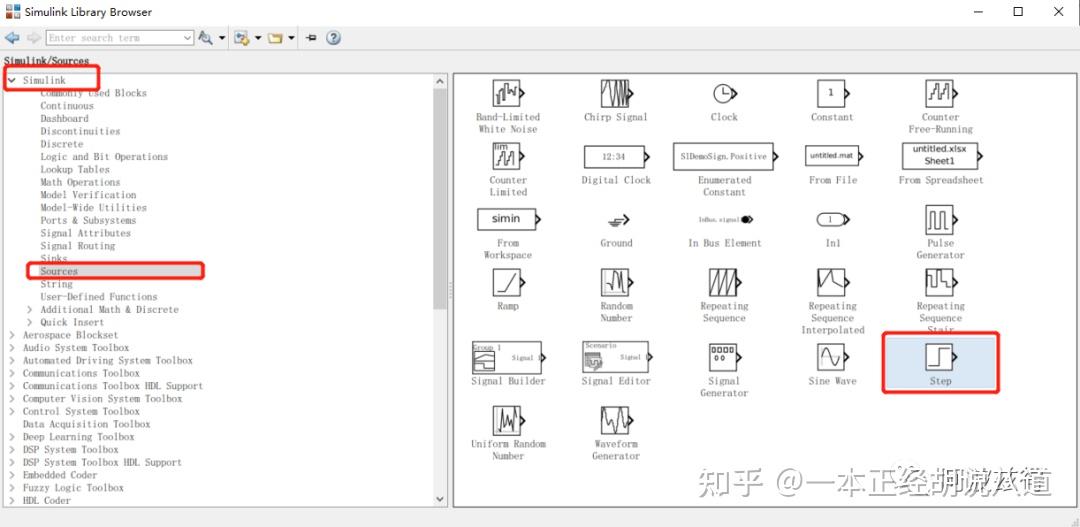Open the new model dropdown arrow
Screen dimensions: 1080x527
258,38
